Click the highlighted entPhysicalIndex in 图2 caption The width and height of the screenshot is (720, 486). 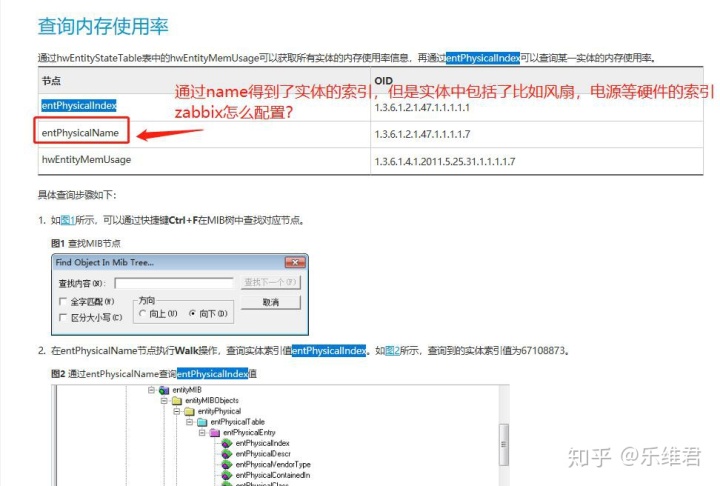click(x=213, y=374)
